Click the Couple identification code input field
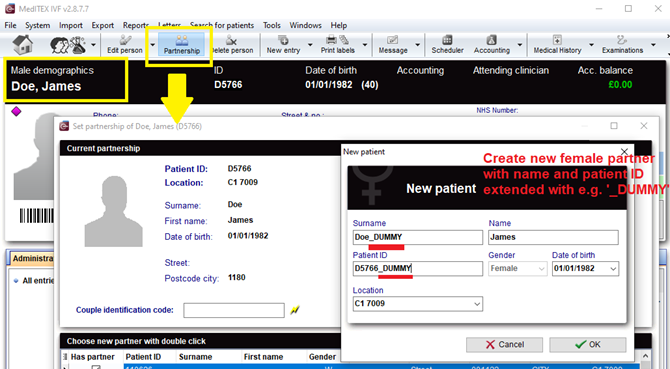Image resolution: width=670 pixels, height=369 pixels. click(x=234, y=310)
